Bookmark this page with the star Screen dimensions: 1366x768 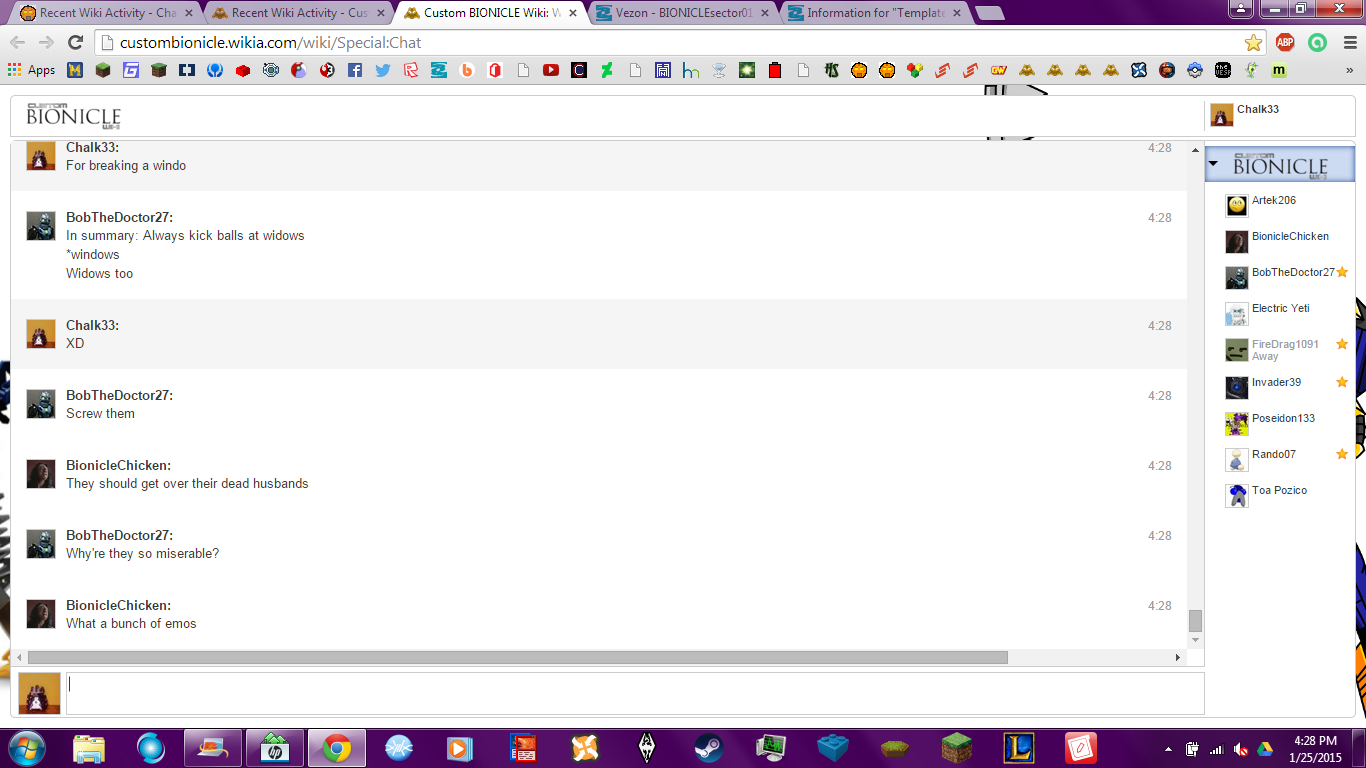pyautogui.click(x=1253, y=42)
